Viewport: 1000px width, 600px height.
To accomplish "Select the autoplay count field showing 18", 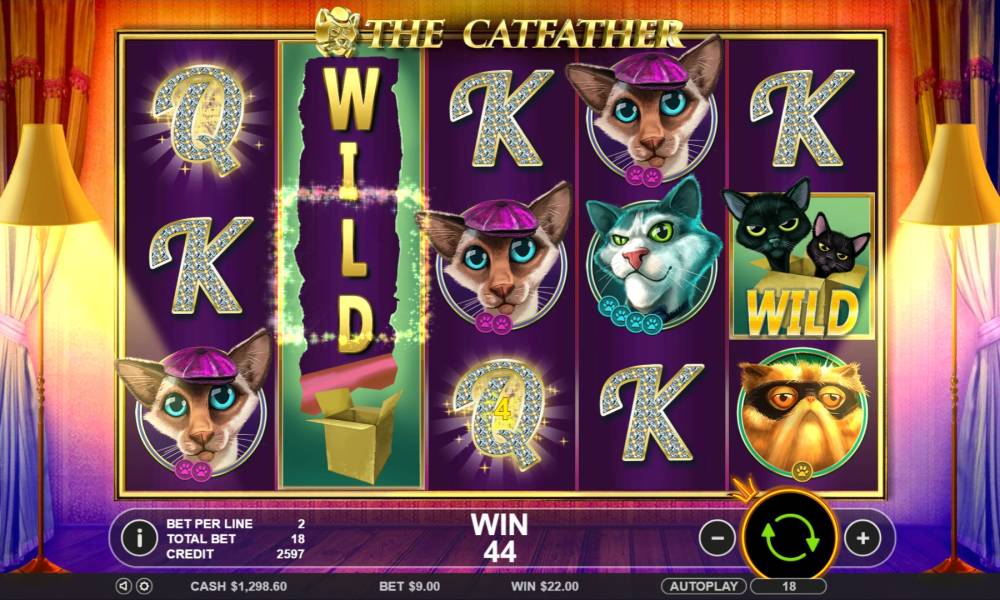I will tap(788, 586).
